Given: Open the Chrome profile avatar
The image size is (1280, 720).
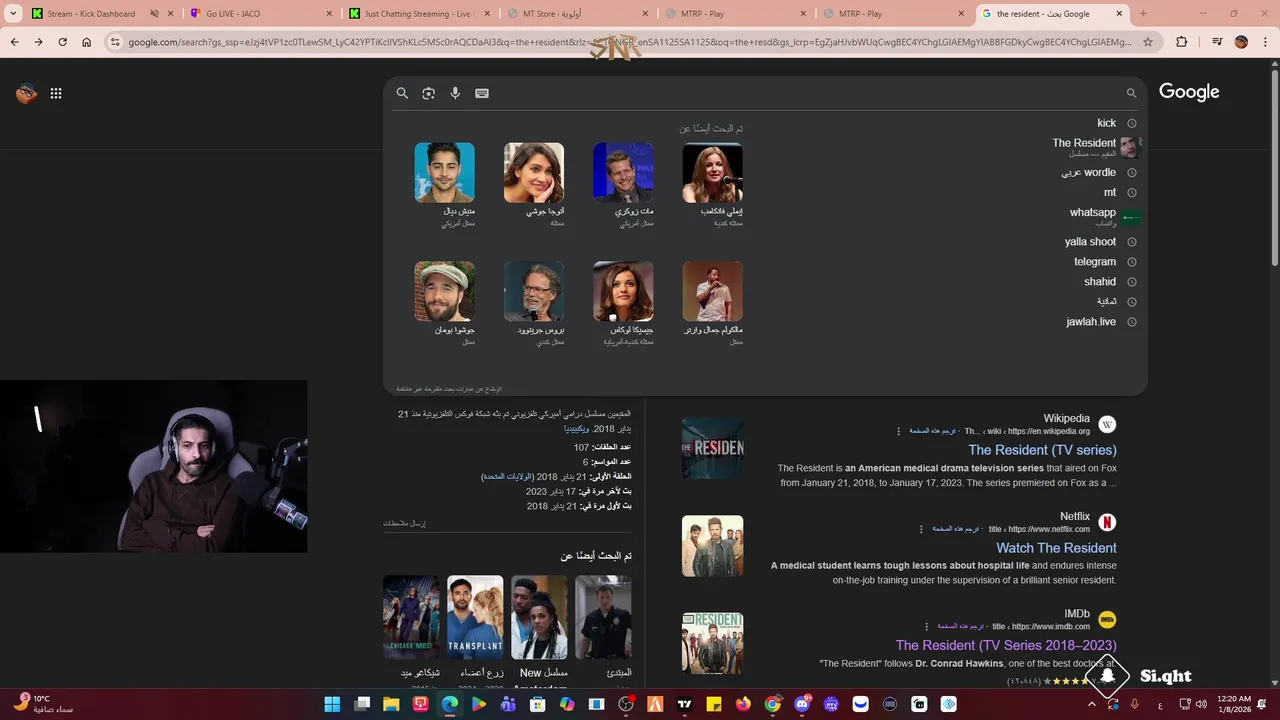Looking at the screenshot, I should (1241, 42).
